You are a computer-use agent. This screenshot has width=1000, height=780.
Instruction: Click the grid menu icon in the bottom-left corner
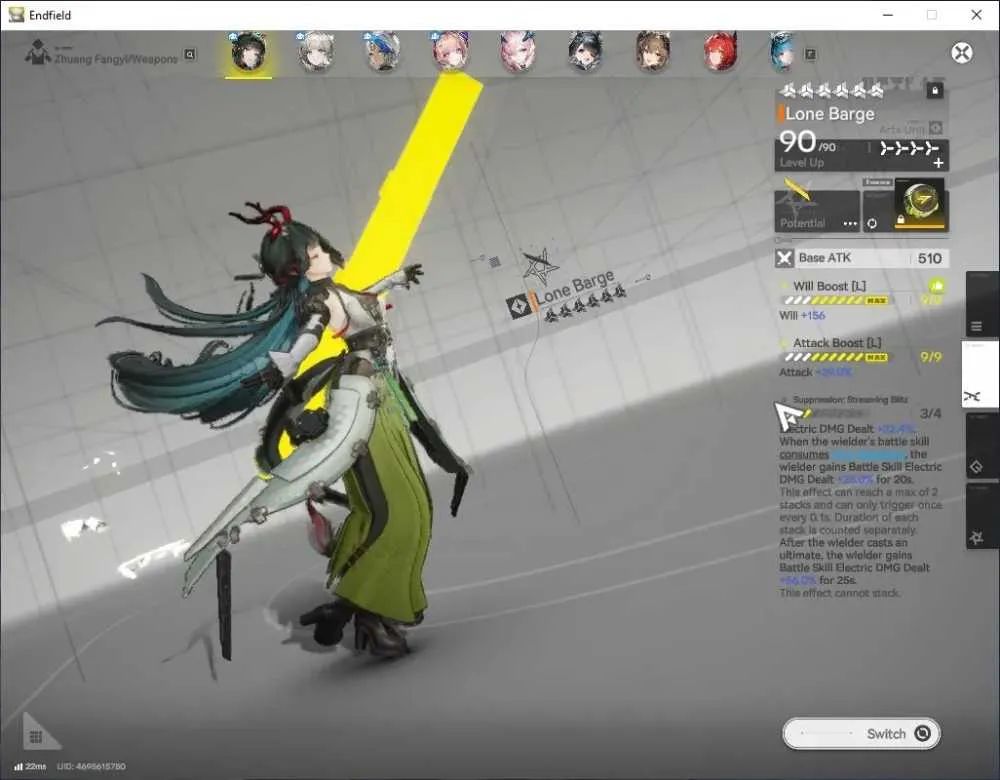pos(36,737)
